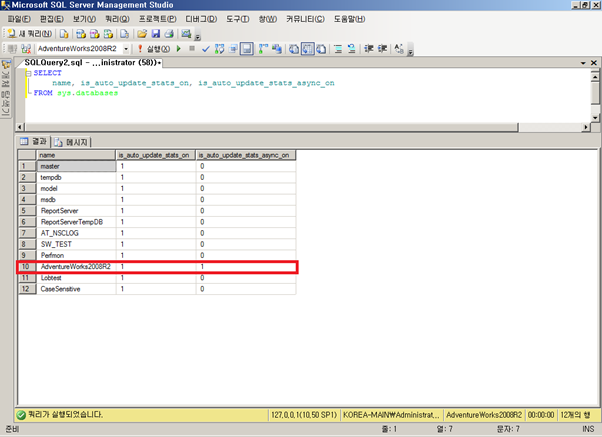Collapse the SELECT statement outline box
The image size is (602, 437).
pyautogui.click(x=28, y=73)
